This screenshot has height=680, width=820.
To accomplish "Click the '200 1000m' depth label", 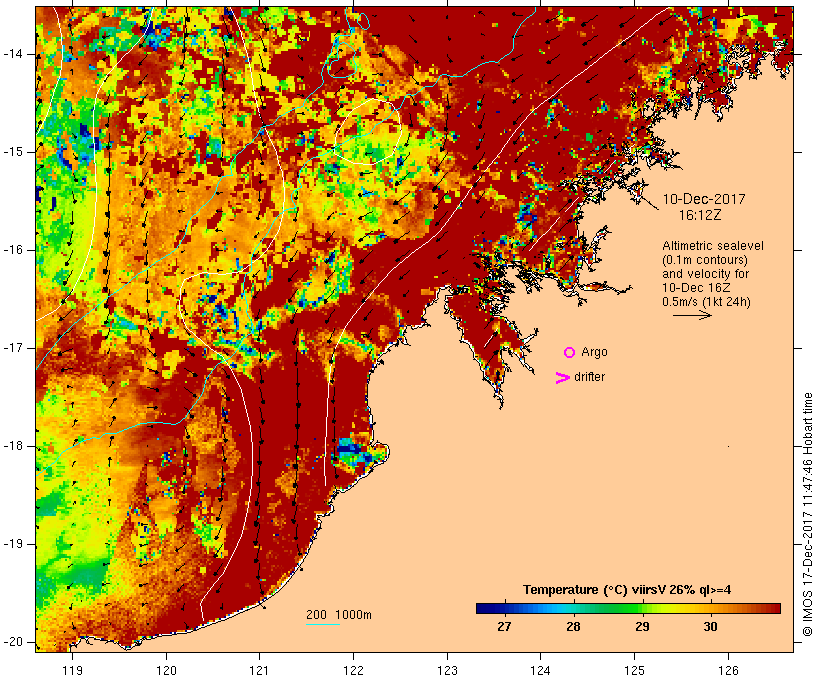I will click(x=339, y=615).
